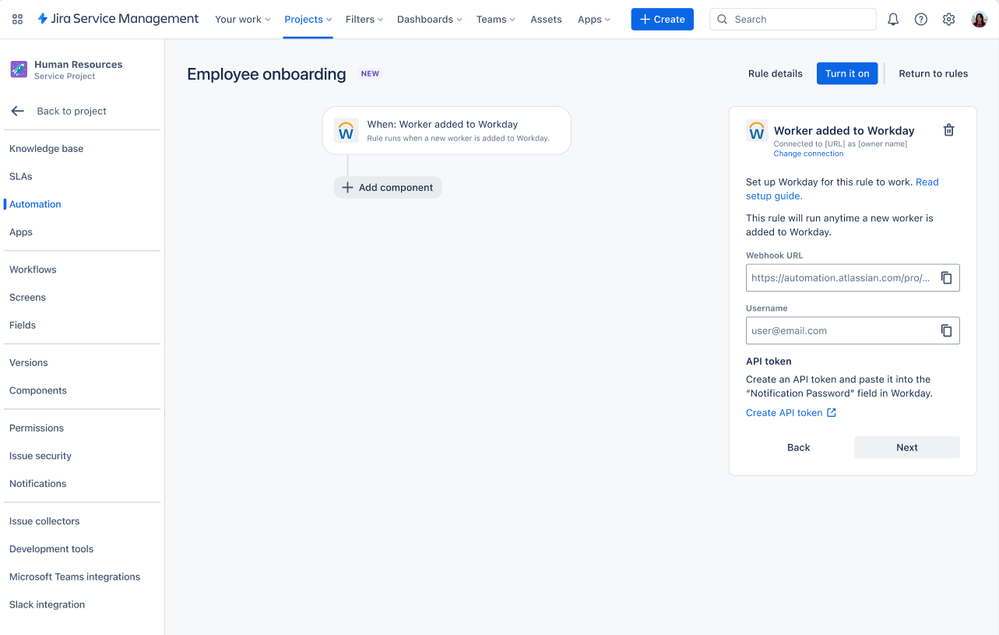Open the Your work menu
The width and height of the screenshot is (999, 635).
242,18
